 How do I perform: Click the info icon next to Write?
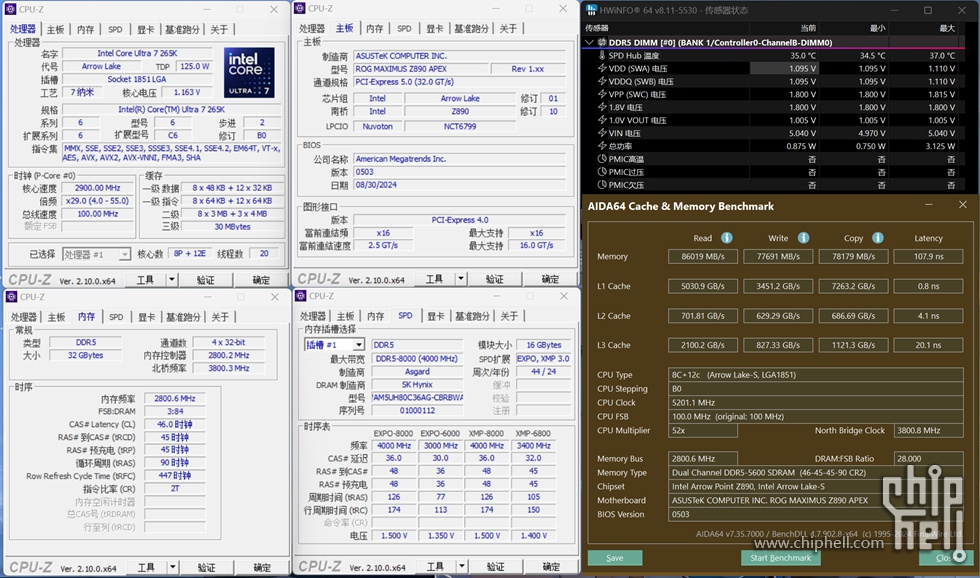[803, 237]
